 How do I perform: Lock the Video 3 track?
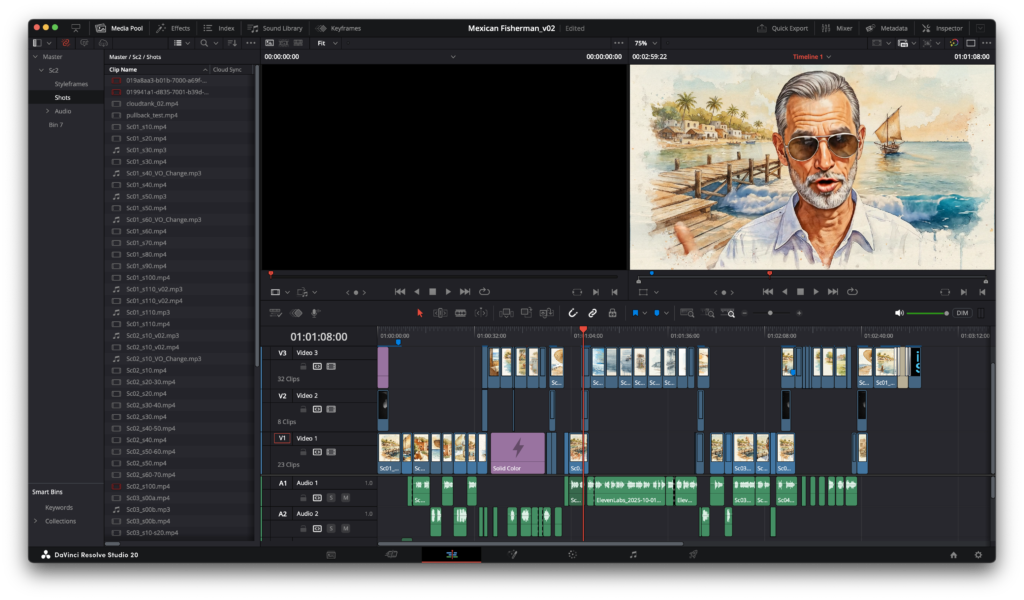tap(303, 366)
